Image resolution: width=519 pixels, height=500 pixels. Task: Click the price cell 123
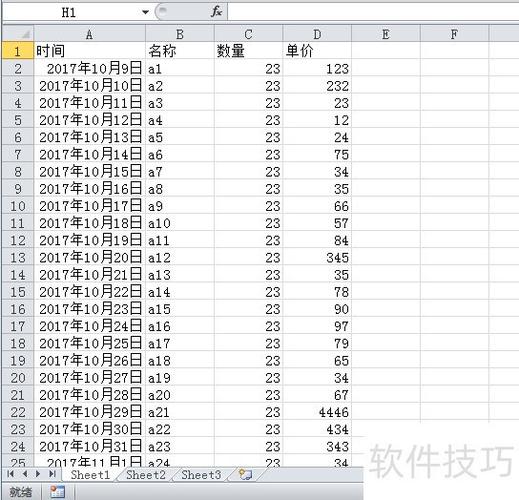pos(317,68)
